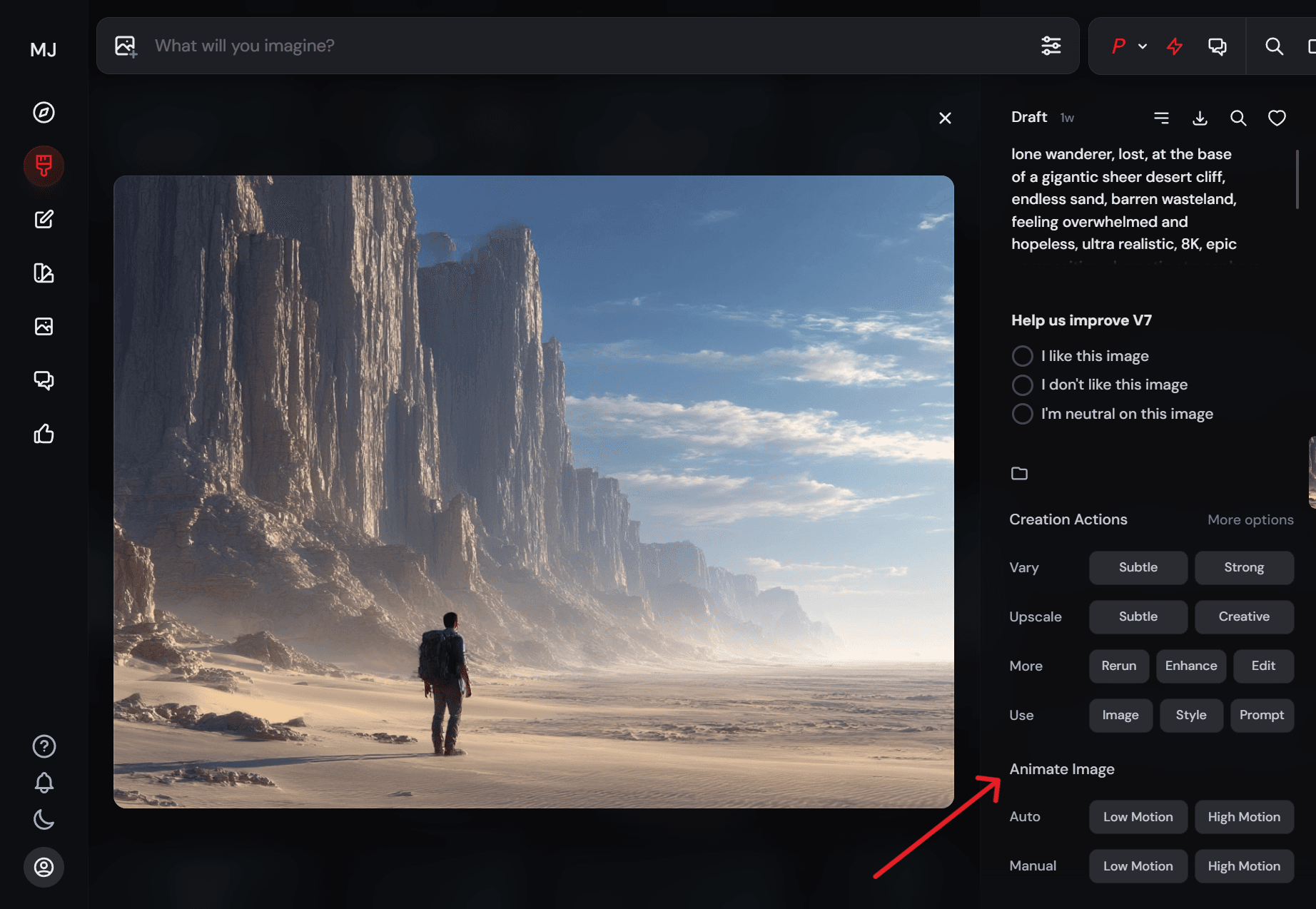Favorite the image with heart icon
The width and height of the screenshot is (1316, 909).
coord(1277,118)
